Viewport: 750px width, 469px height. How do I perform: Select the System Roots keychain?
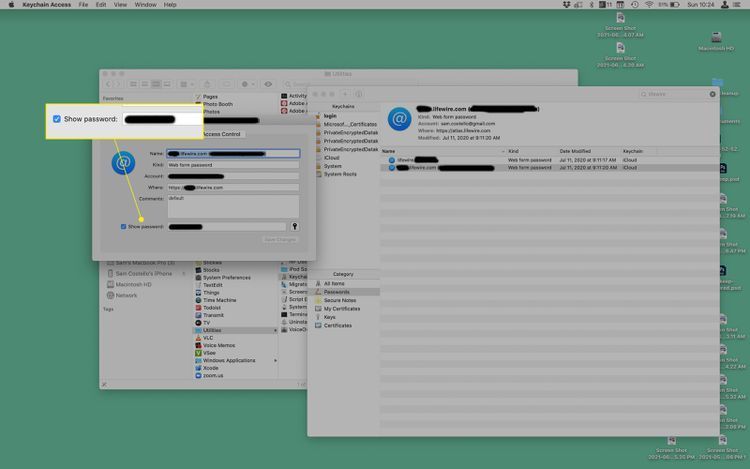(338, 174)
